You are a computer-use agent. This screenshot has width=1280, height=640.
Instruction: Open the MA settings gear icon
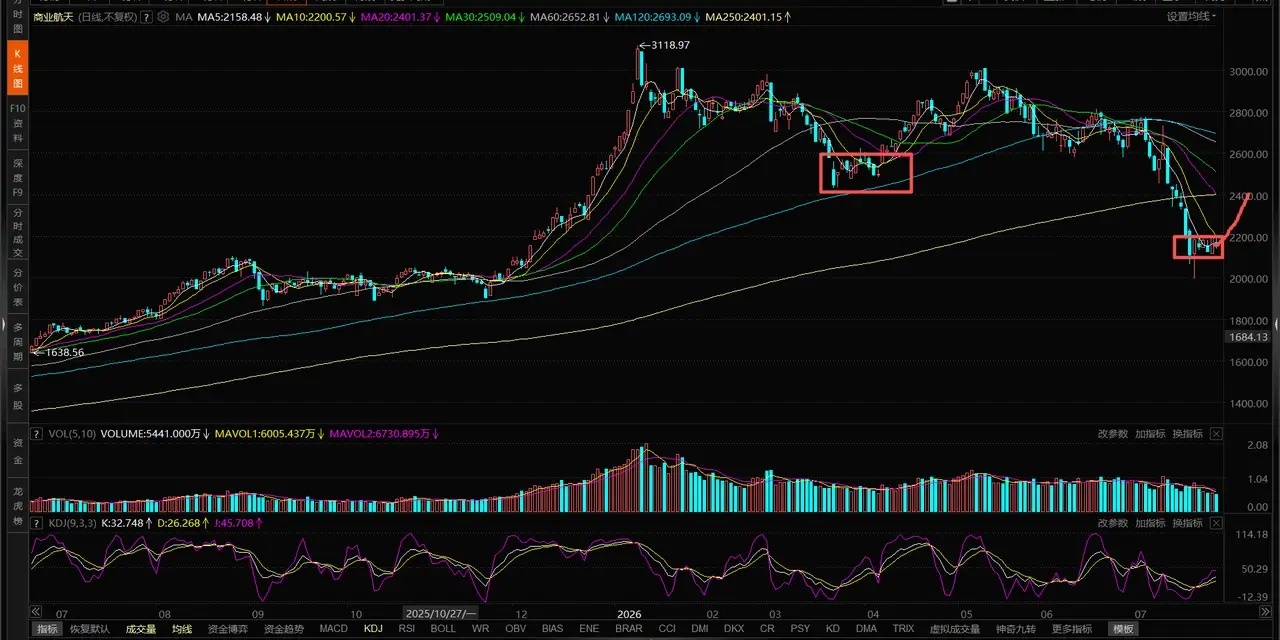coord(163,18)
